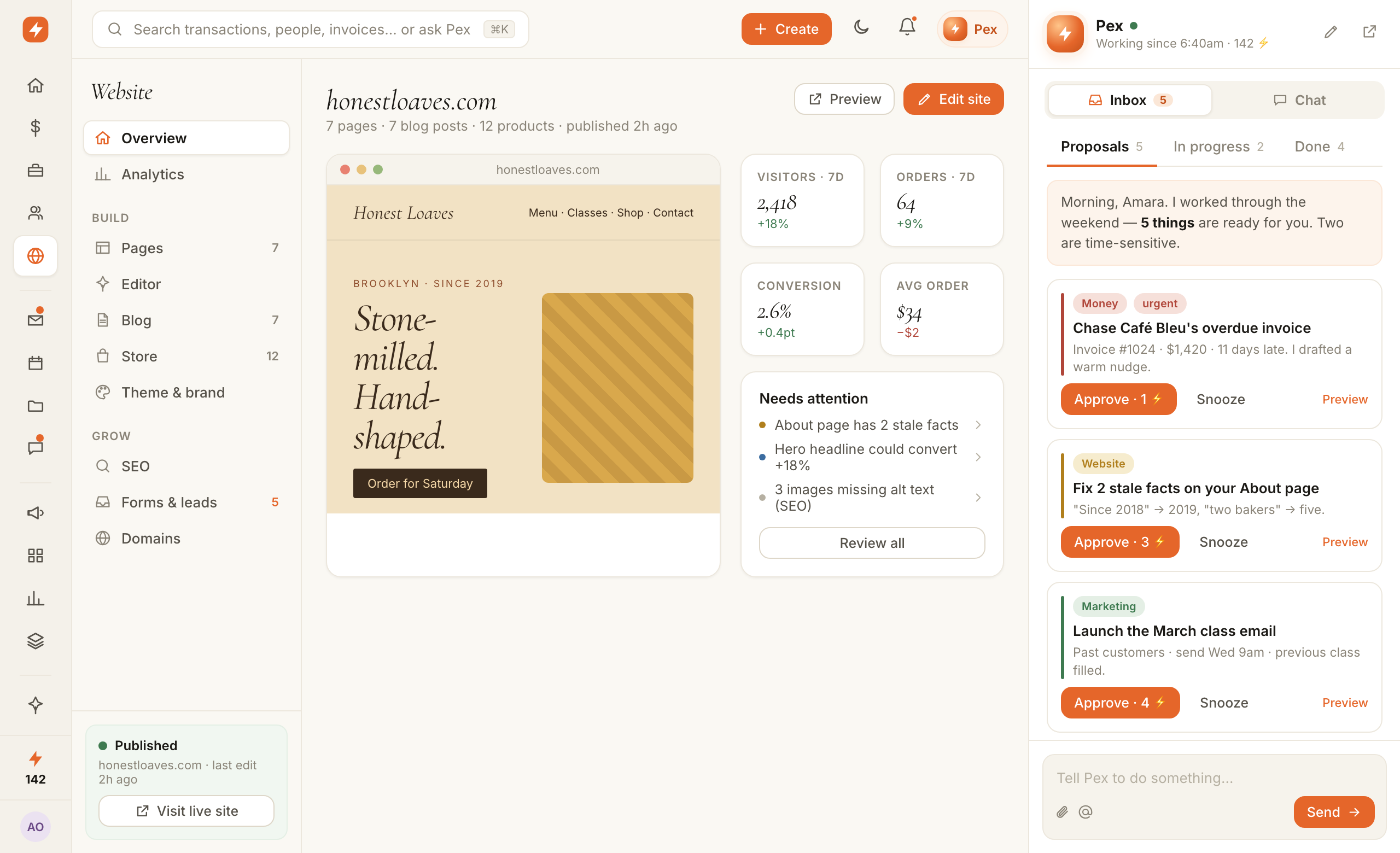Open Analytics in Website sidebar
This screenshot has height=853, width=1400.
pyautogui.click(x=186, y=174)
